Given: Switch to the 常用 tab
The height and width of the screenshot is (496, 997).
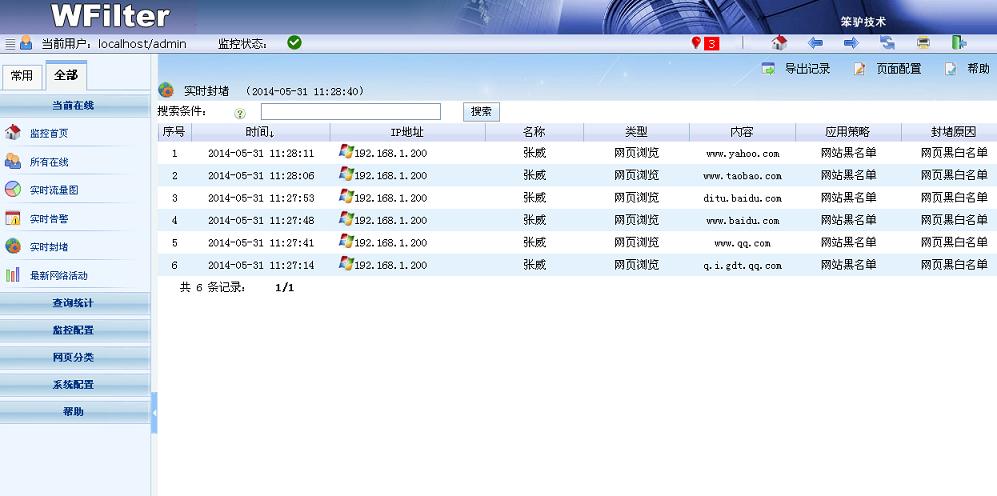Looking at the screenshot, I should (21, 76).
